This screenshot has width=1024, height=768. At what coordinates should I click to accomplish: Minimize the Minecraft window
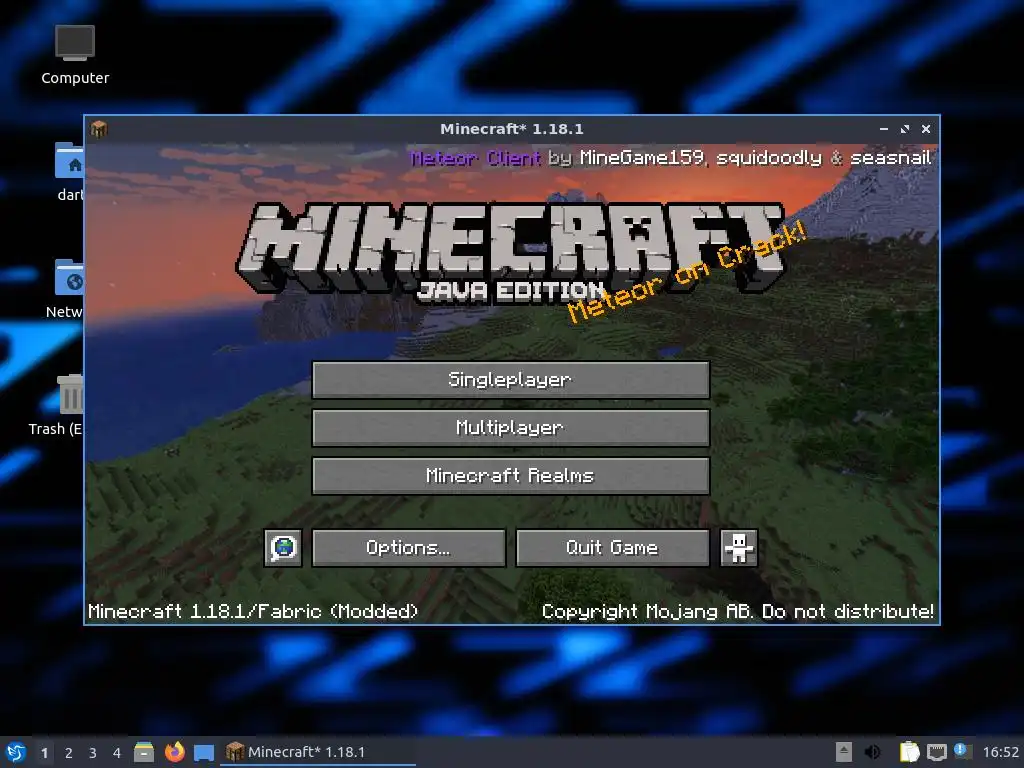pos(884,129)
